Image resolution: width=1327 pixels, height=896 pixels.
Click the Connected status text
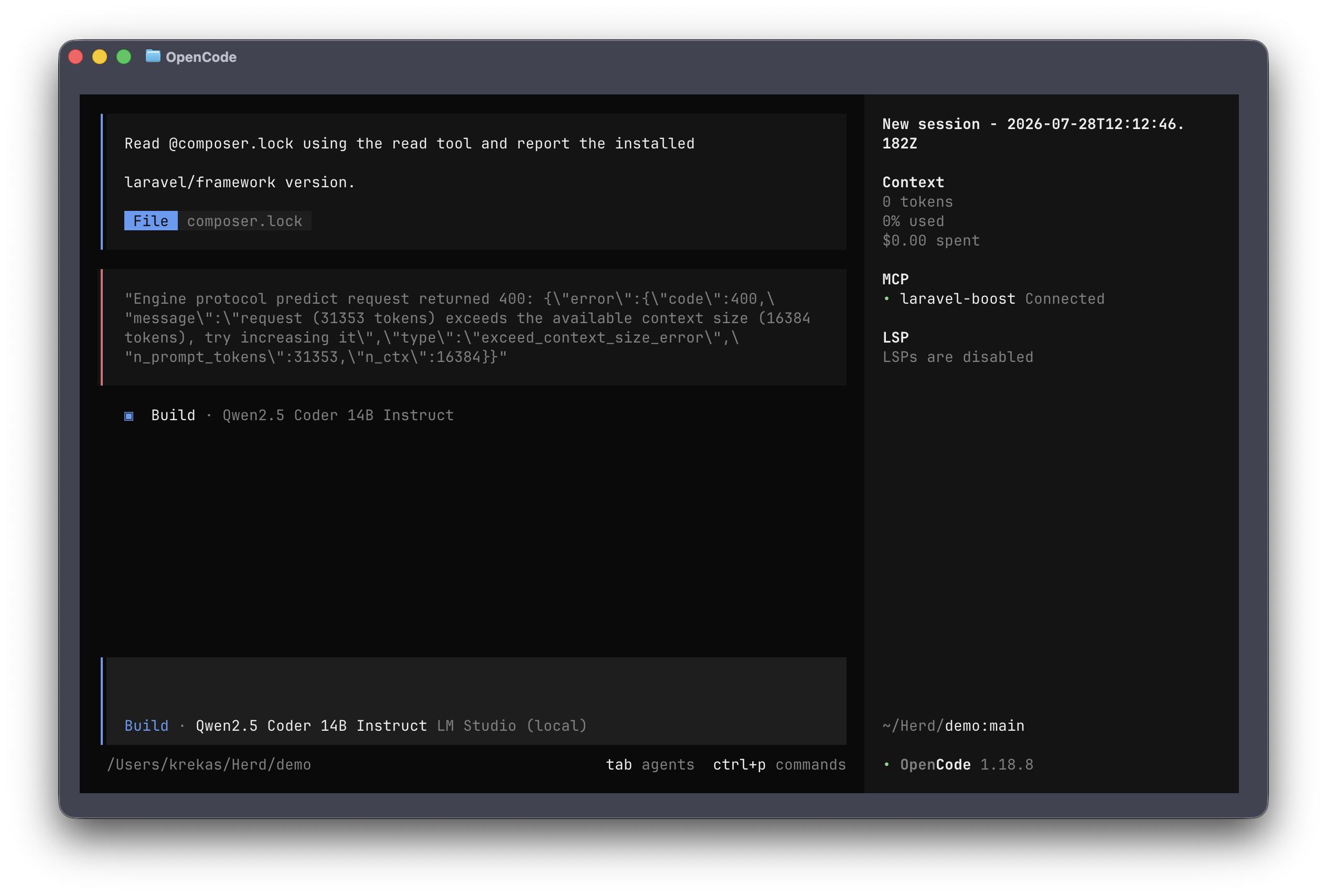click(x=1064, y=298)
